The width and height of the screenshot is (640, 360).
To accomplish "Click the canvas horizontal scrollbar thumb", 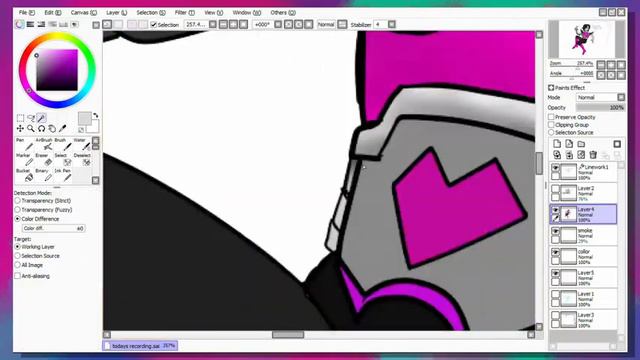I will pyautogui.click(x=288, y=335).
